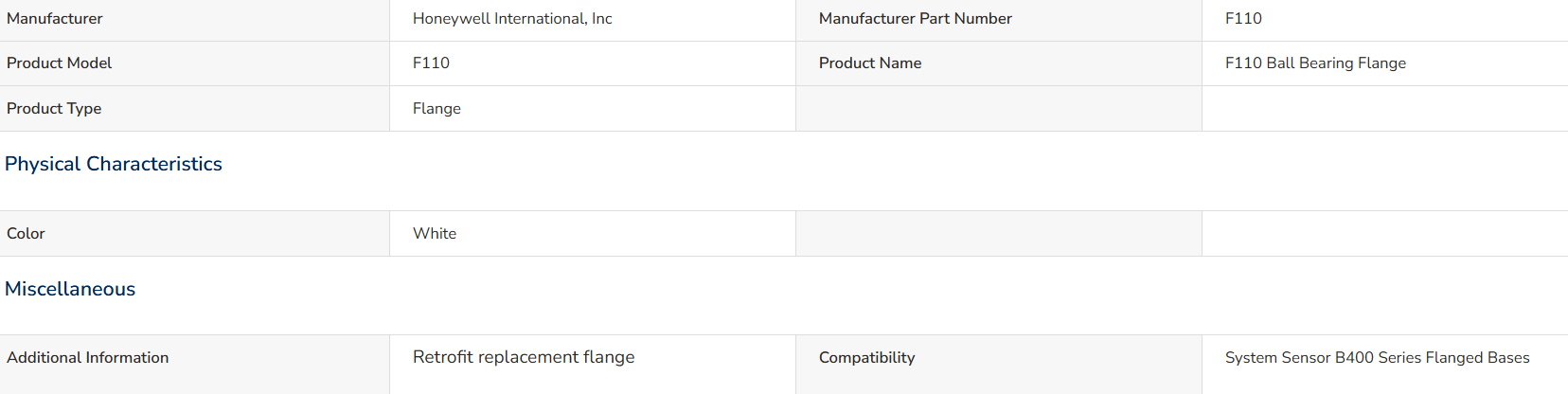Viewport: 1568px width, 394px height.
Task: Select the Flange product type value
Action: tap(437, 109)
